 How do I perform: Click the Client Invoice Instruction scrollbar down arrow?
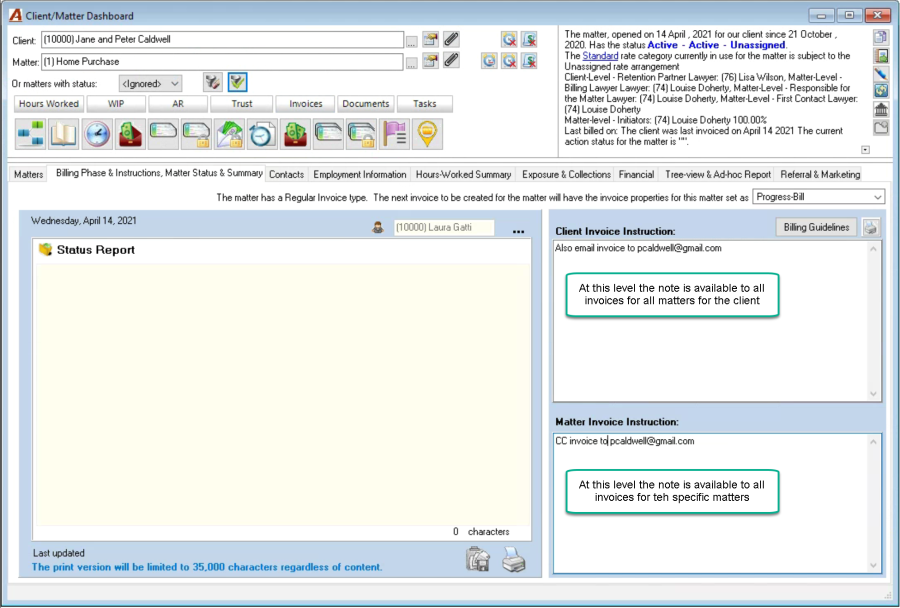(873, 394)
